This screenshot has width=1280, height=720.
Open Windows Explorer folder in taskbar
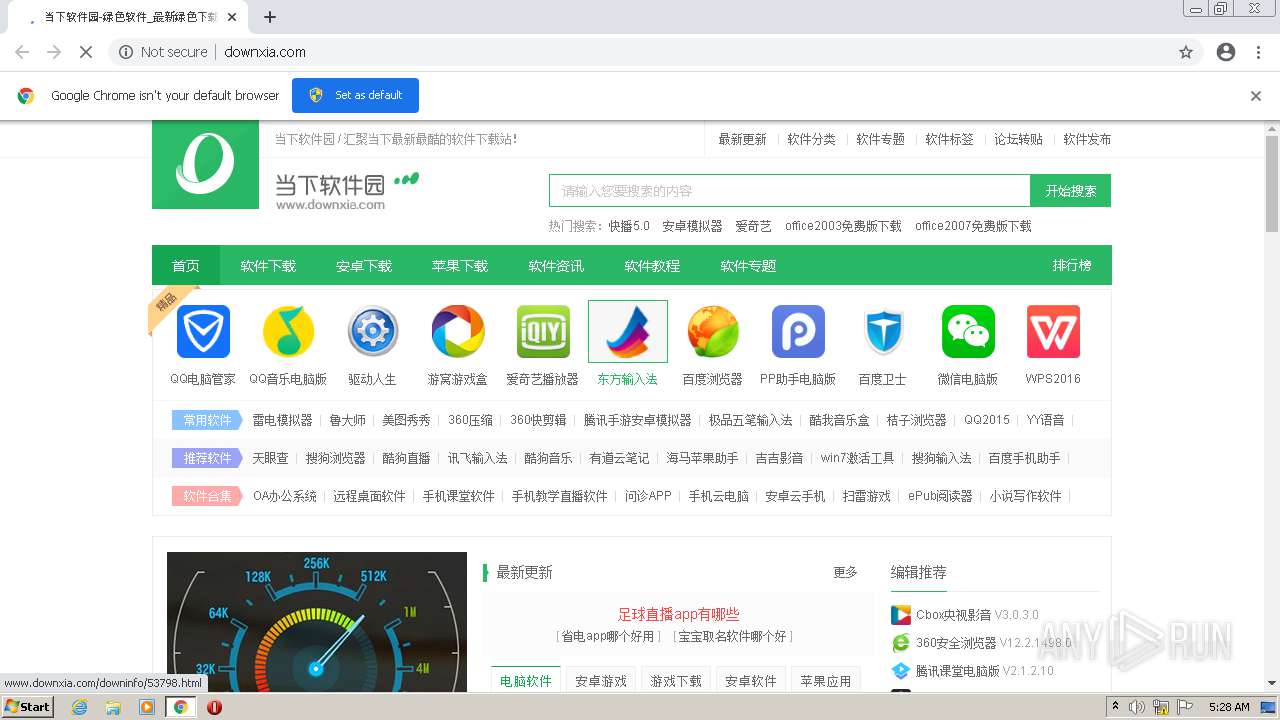click(x=113, y=707)
